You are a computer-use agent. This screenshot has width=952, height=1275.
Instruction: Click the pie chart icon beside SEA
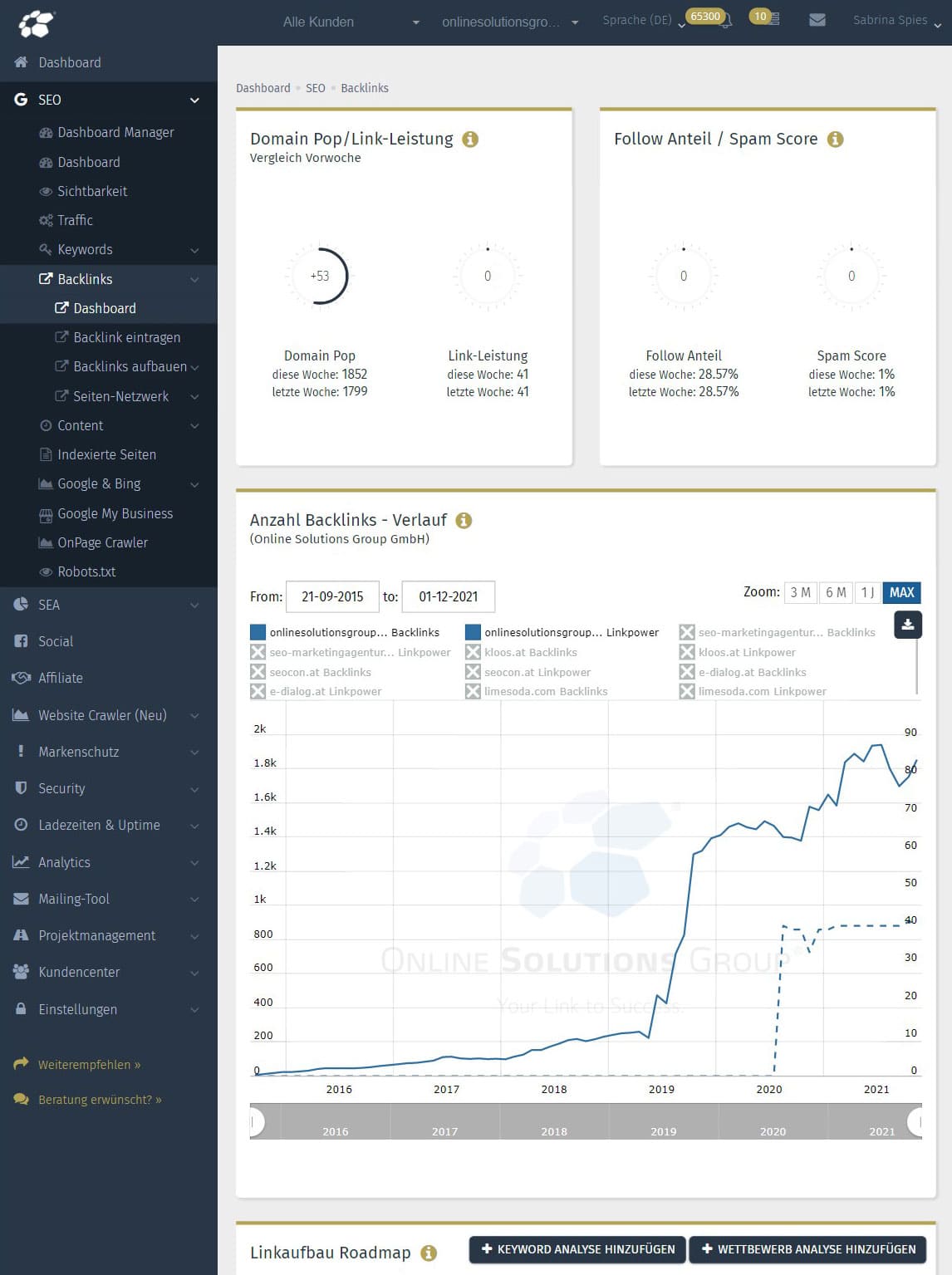click(21, 604)
